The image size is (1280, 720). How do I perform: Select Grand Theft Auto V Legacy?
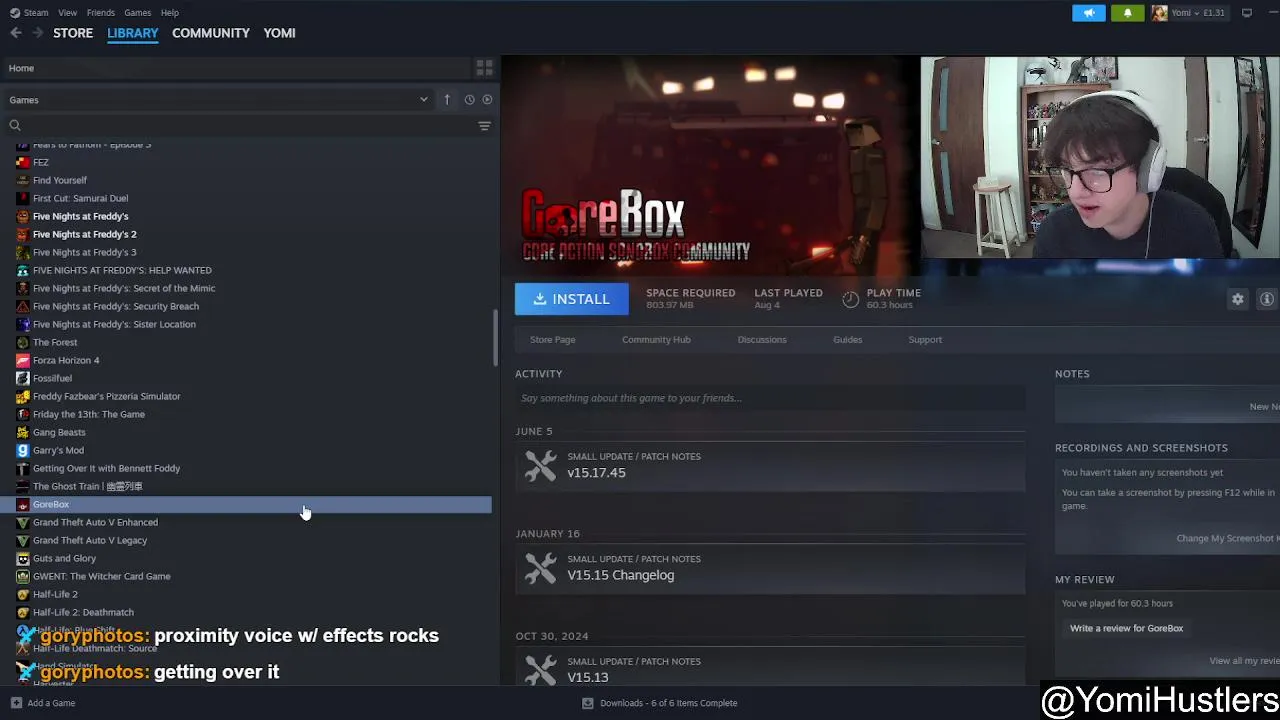tap(89, 540)
